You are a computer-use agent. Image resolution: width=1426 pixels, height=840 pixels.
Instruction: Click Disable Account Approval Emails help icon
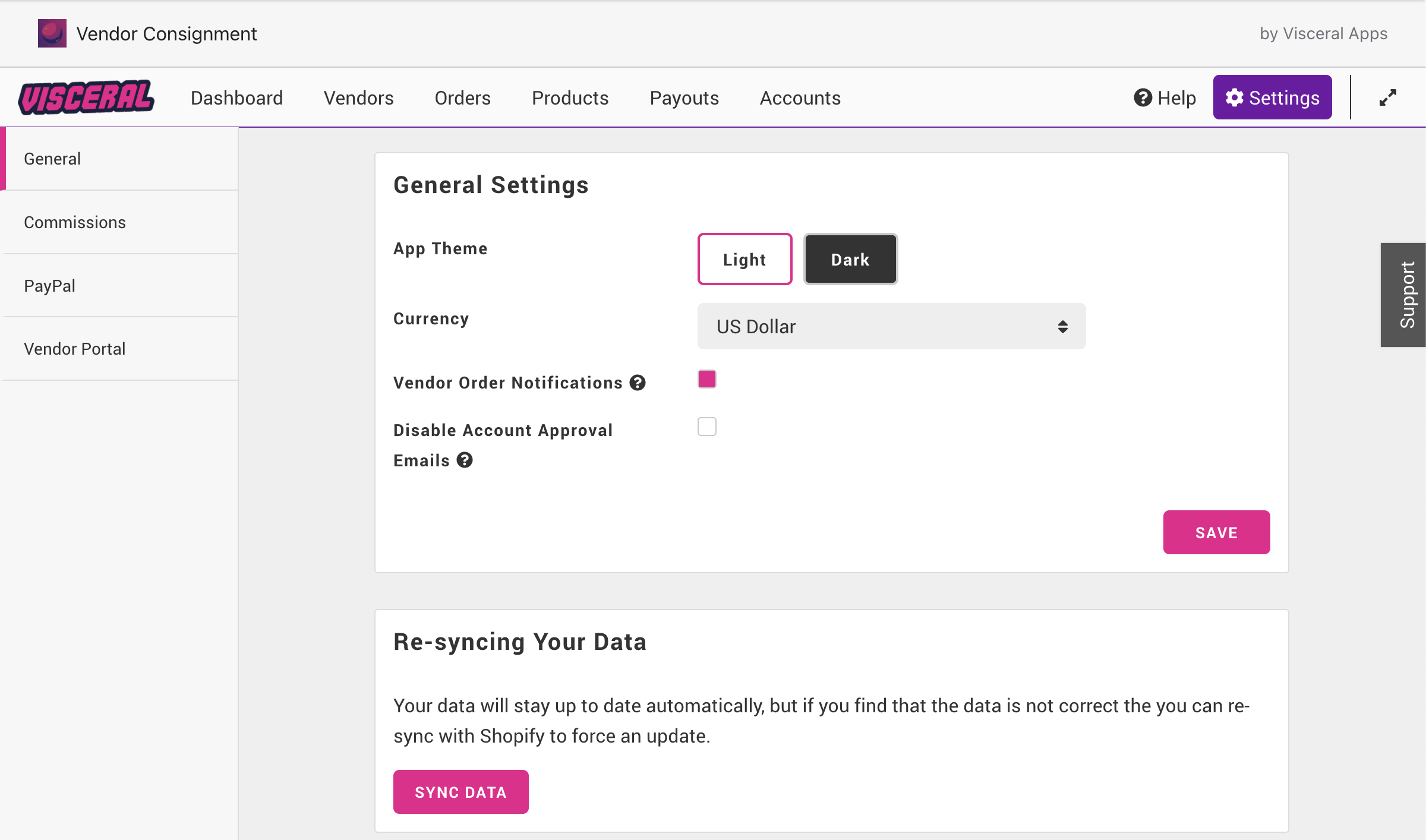point(465,460)
